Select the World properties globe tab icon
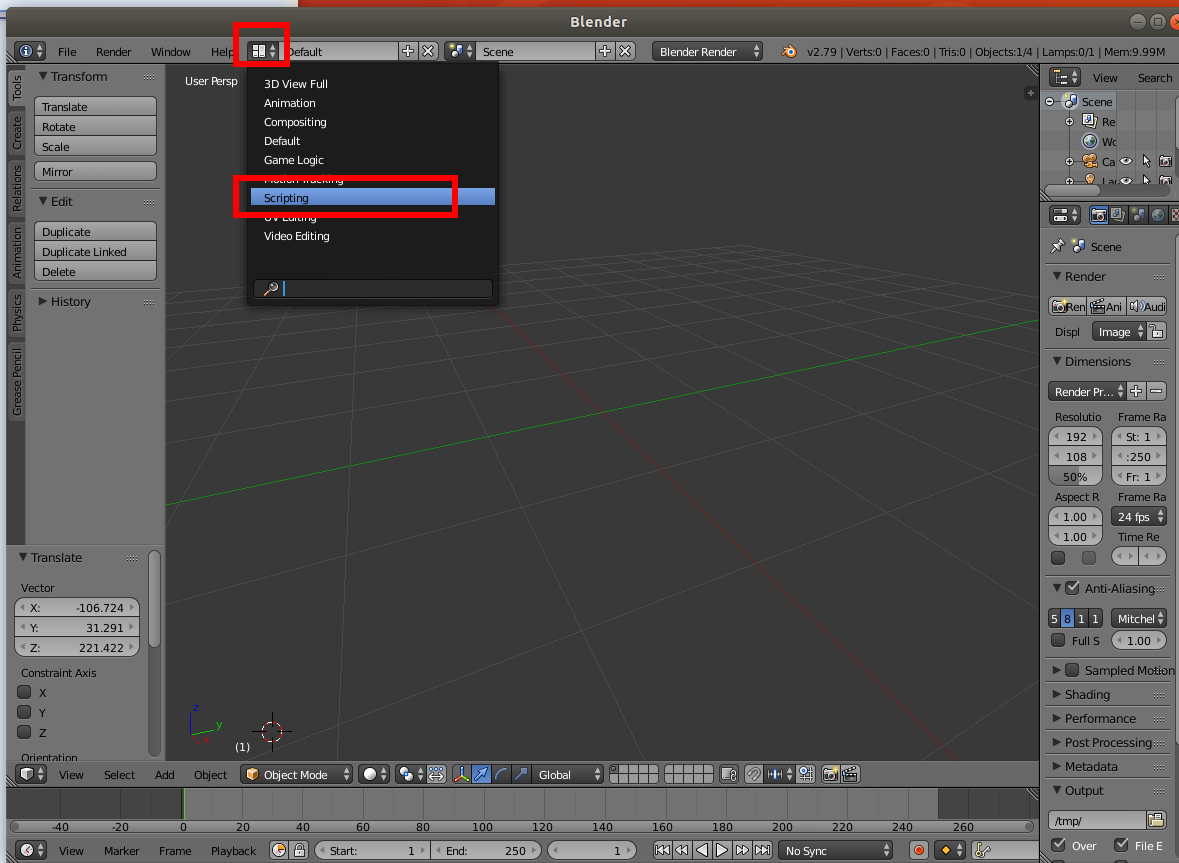Viewport: 1179px width, 863px height. pyautogui.click(x=1158, y=216)
